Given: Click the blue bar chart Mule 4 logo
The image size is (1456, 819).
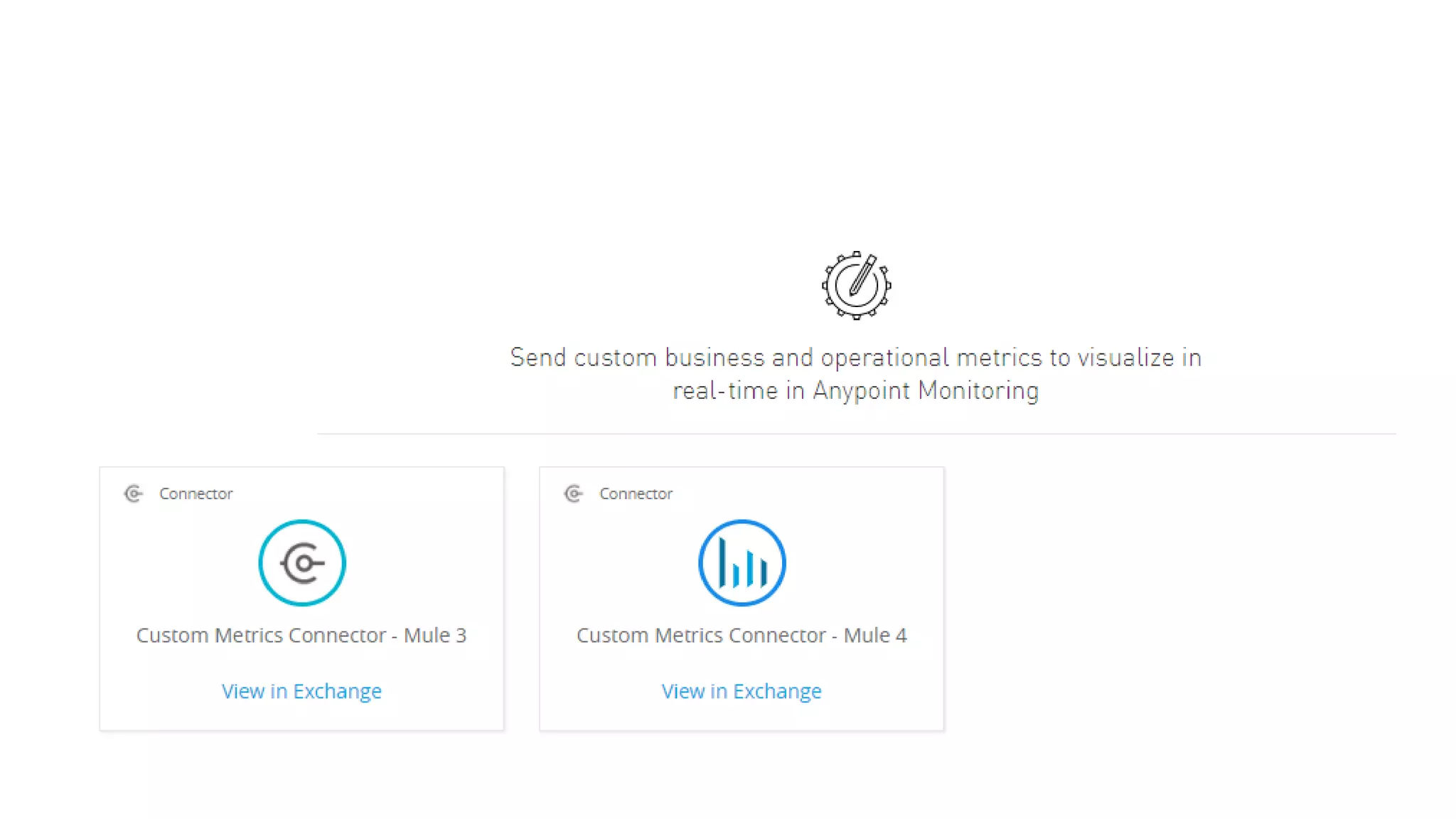Looking at the screenshot, I should (742, 563).
